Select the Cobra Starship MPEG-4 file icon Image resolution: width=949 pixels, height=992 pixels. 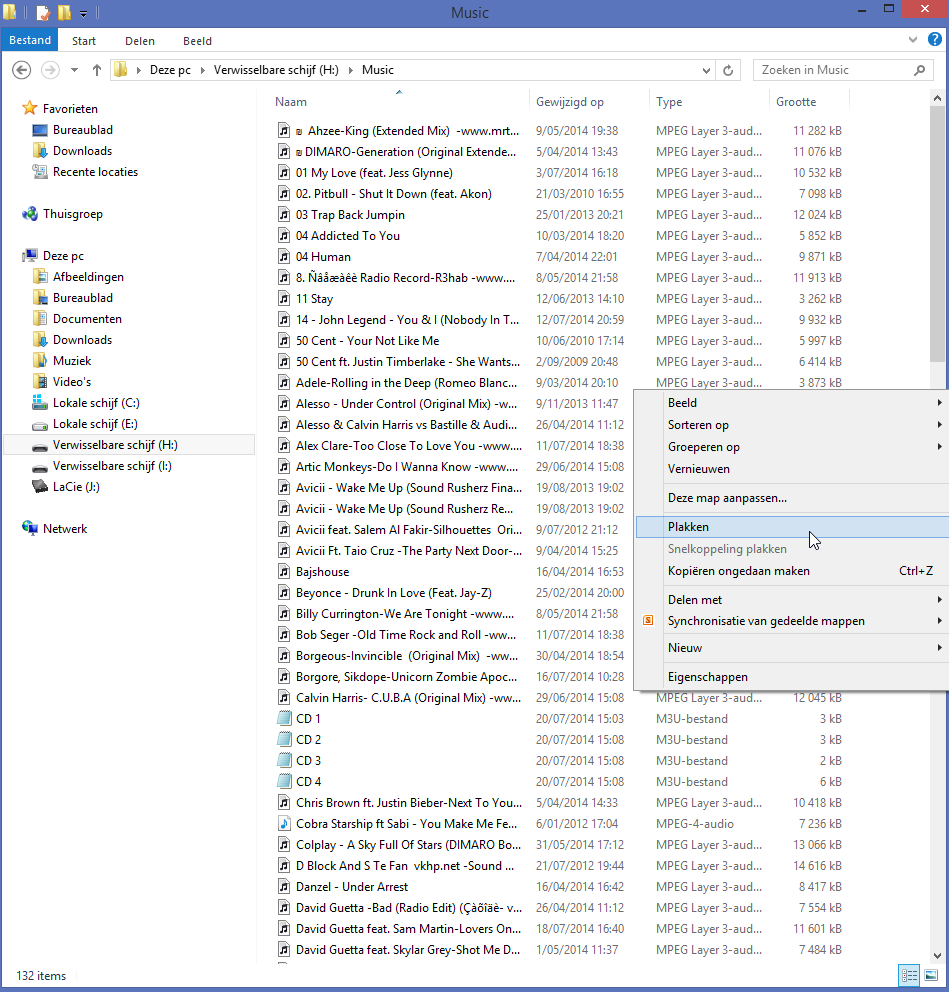(285, 823)
